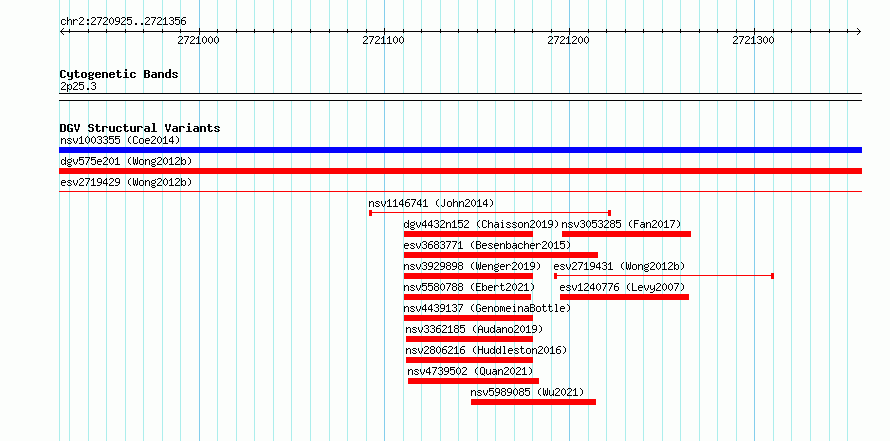Click the esv2719431 thin span line
This screenshot has width=890, height=441.
[x=664, y=276]
